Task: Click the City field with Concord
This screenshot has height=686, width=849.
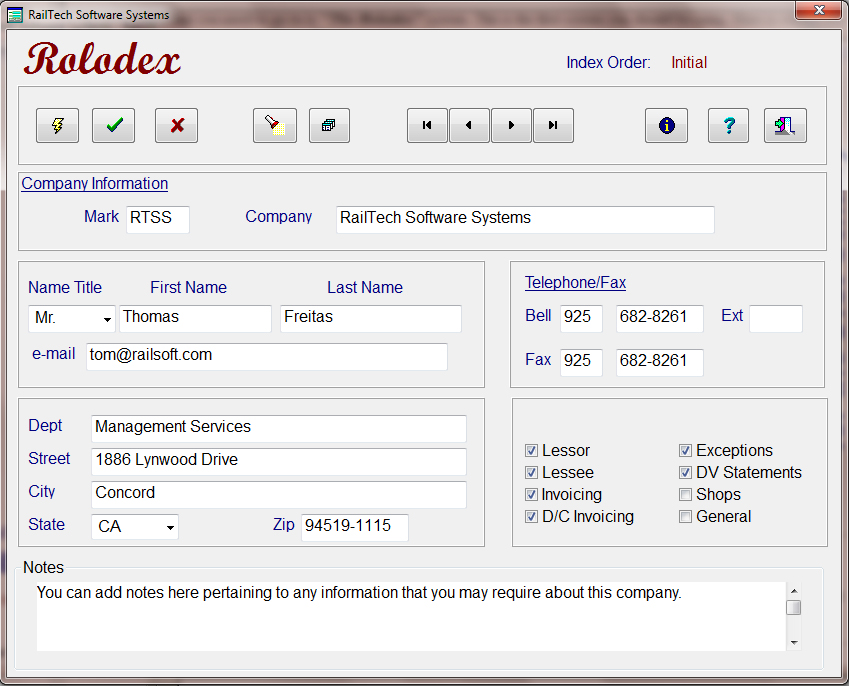Action: tap(279, 495)
